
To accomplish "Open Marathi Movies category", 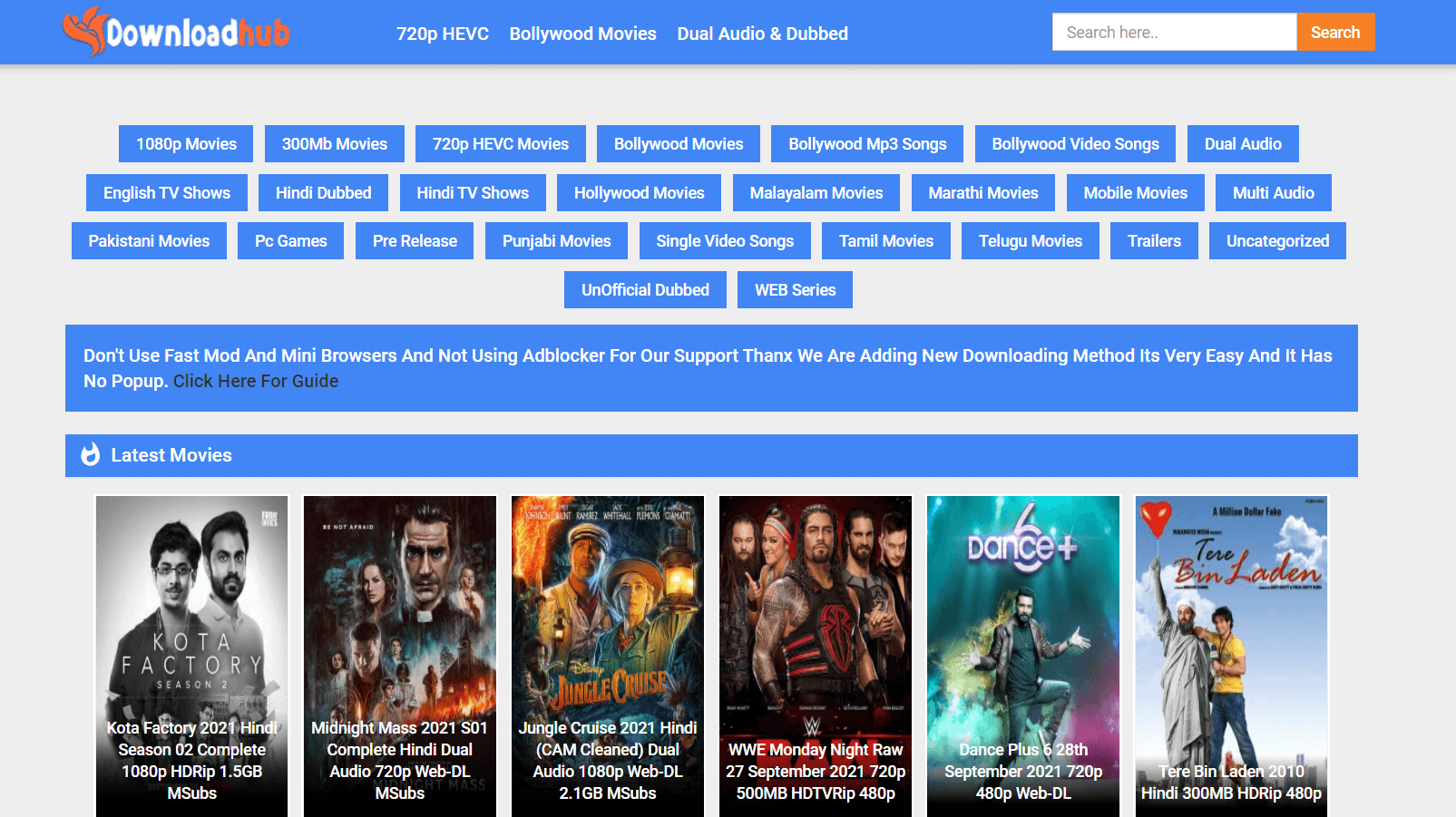I will (x=983, y=193).
